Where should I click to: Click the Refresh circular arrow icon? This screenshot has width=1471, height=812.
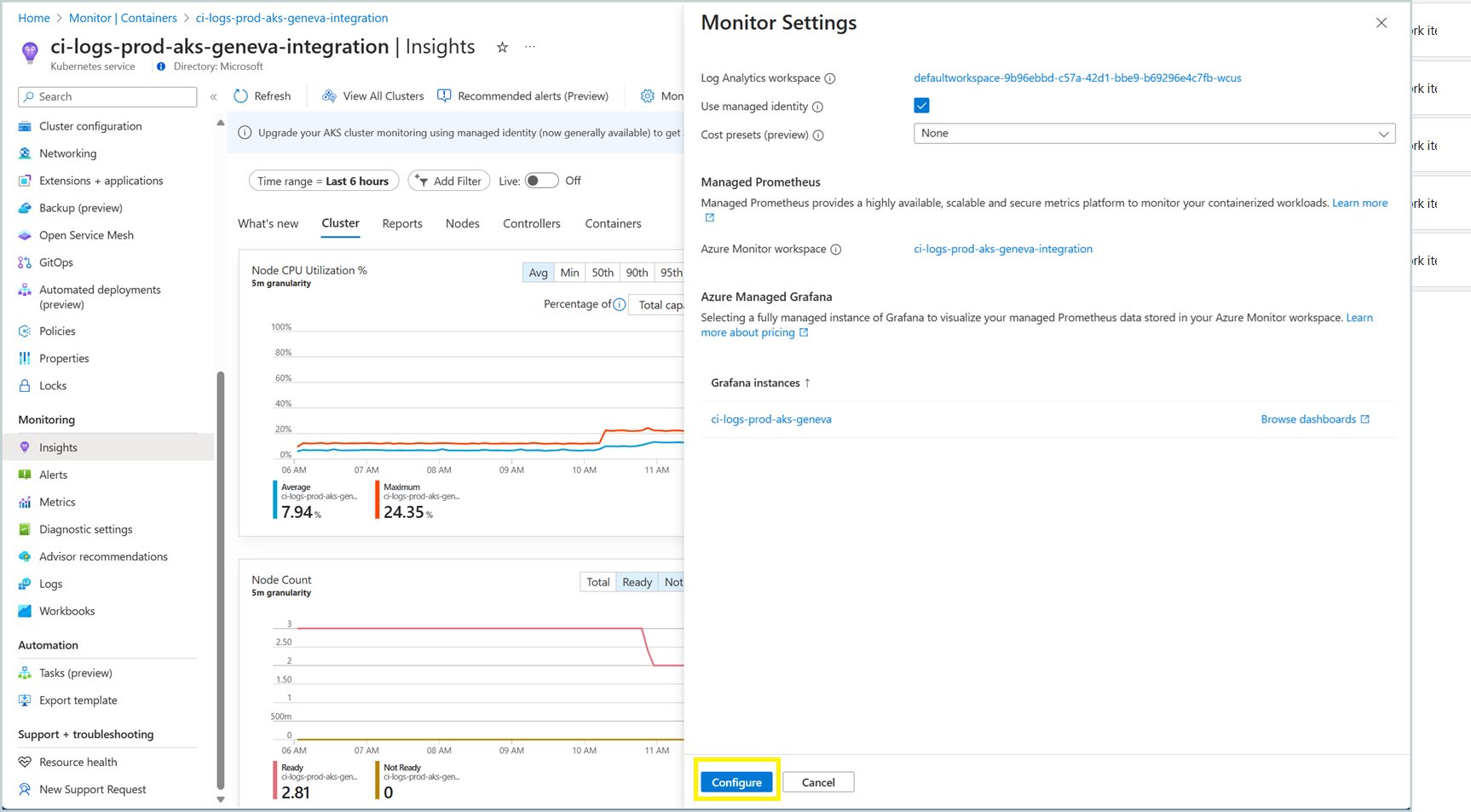(x=241, y=96)
